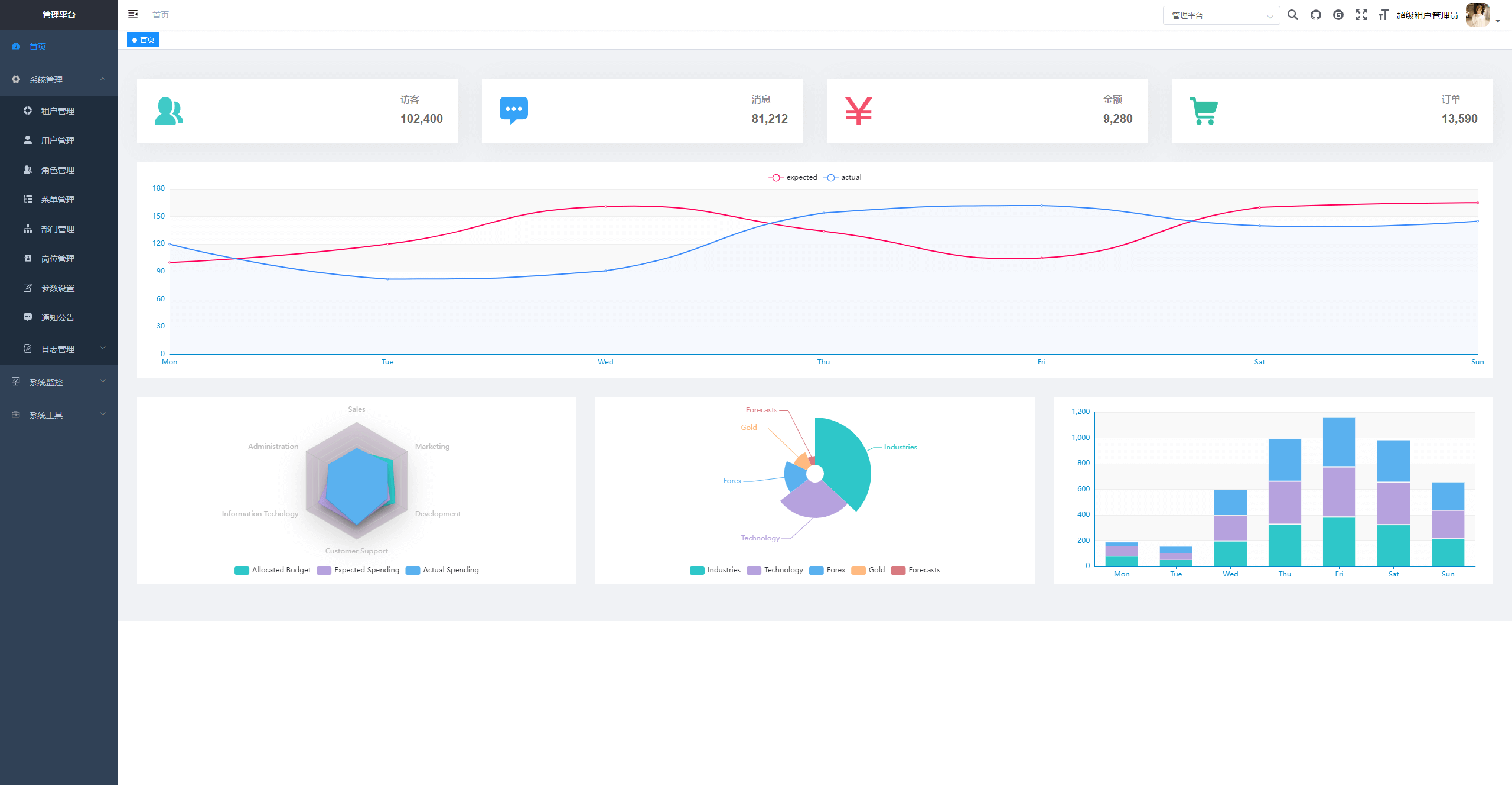Select 管理平台 dropdown in top bar
Image resolution: width=1512 pixels, height=785 pixels.
click(x=1220, y=14)
